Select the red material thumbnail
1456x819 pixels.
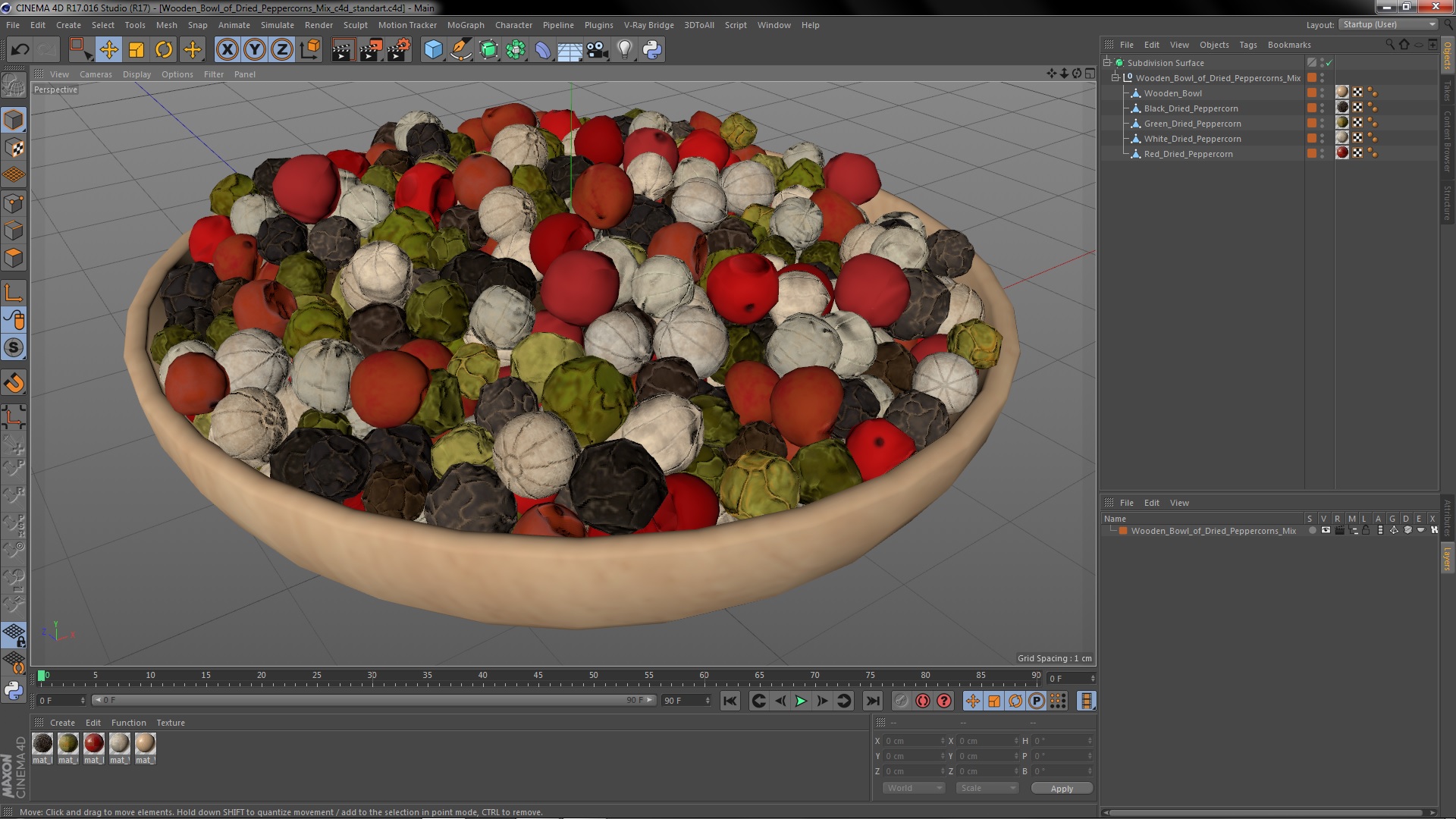pos(94,744)
